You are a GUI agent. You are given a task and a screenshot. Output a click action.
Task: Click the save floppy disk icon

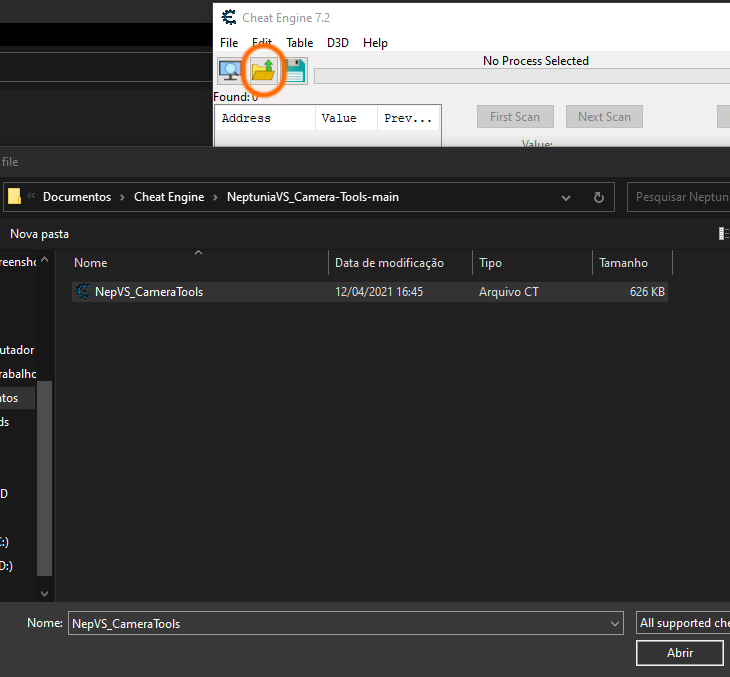click(x=295, y=71)
